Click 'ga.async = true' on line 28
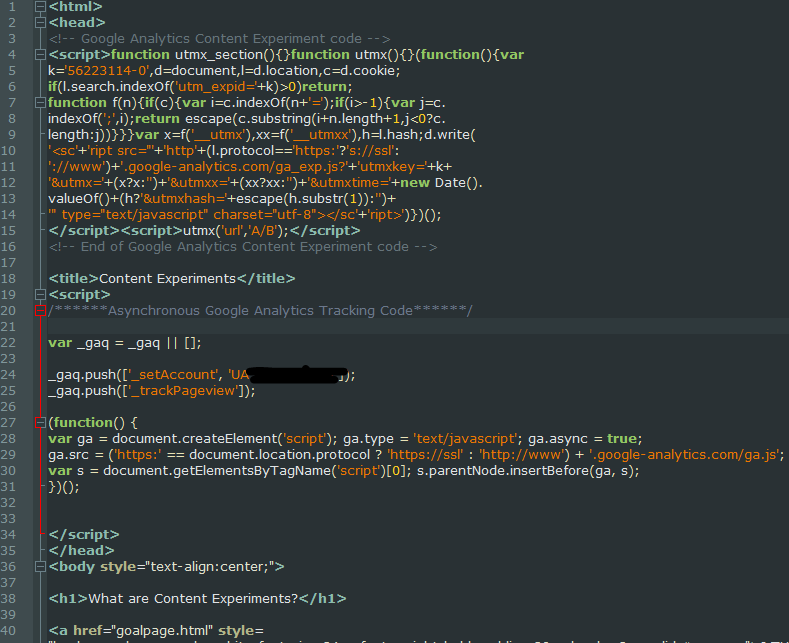Viewport: 789px width, 643px height. (583, 439)
